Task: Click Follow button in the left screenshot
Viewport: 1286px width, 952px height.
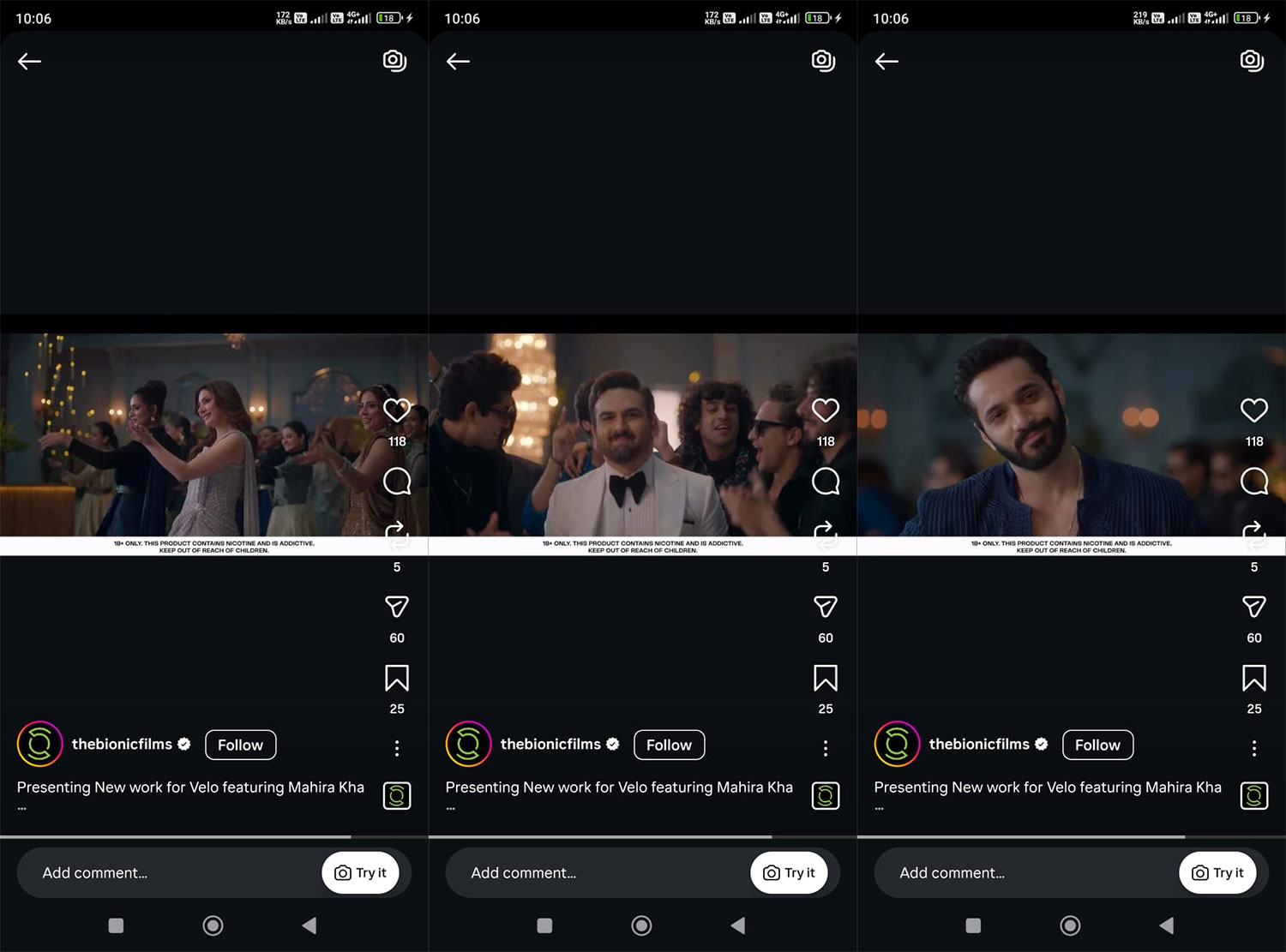Action: point(240,745)
